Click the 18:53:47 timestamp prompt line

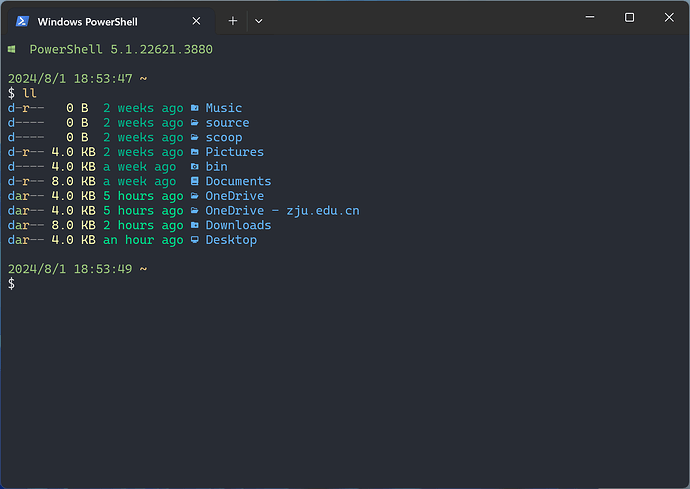pyautogui.click(x=77, y=79)
